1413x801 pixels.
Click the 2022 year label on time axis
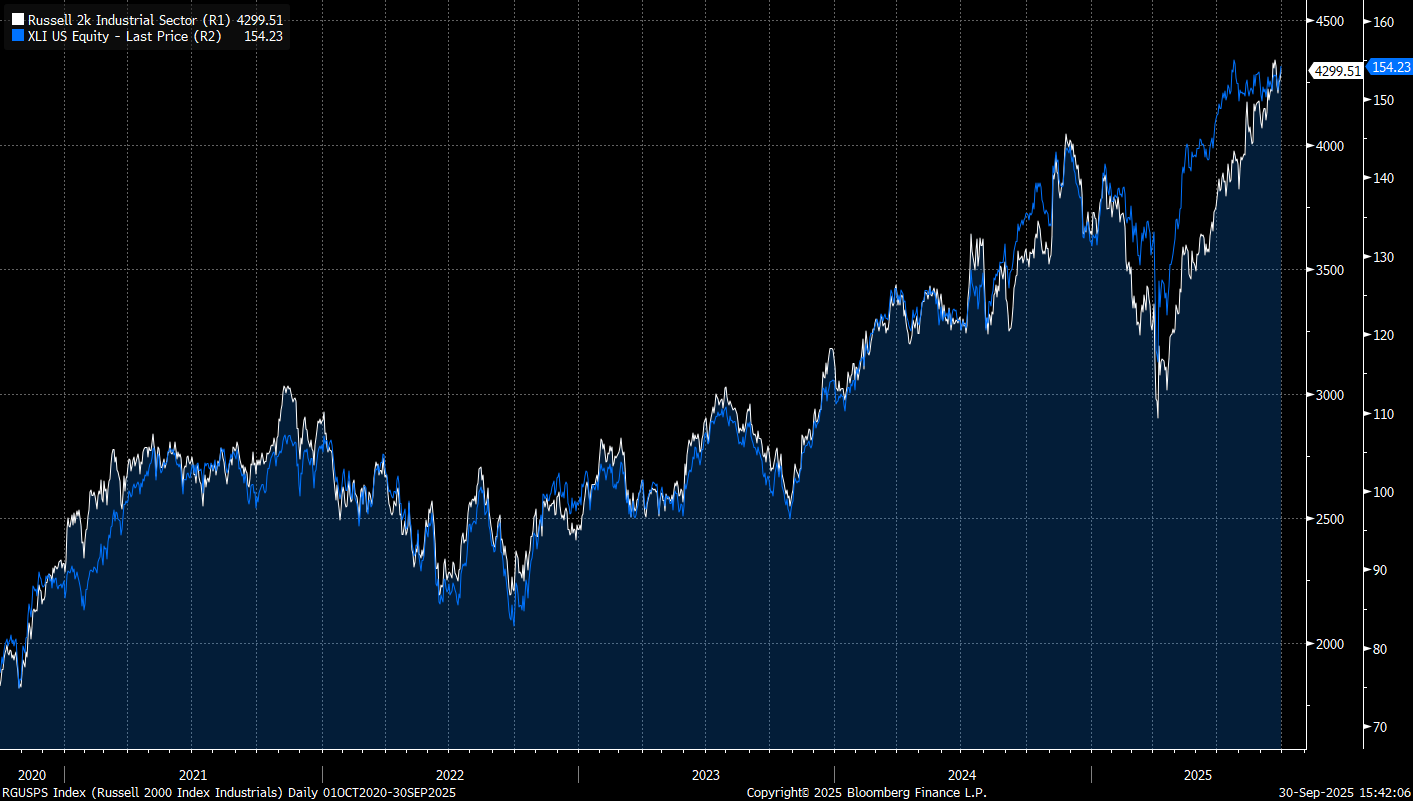450,775
